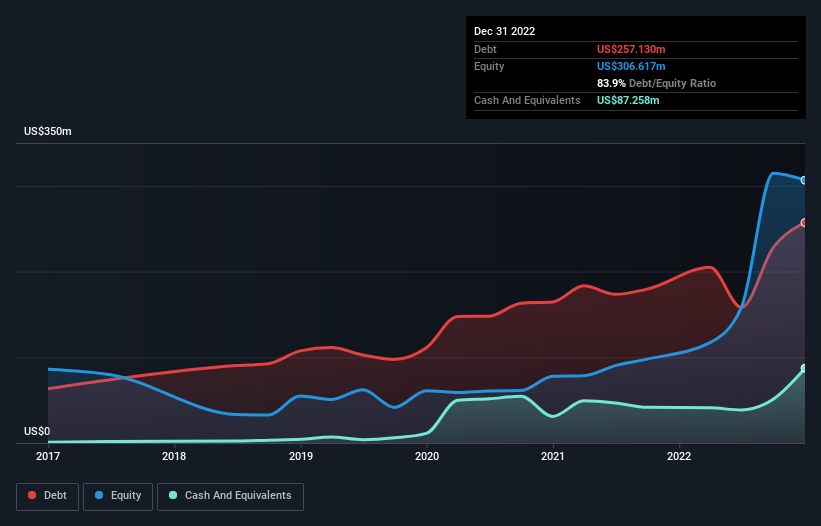Select the red Debt endpoint marker
821x526 pixels.
coord(804,222)
